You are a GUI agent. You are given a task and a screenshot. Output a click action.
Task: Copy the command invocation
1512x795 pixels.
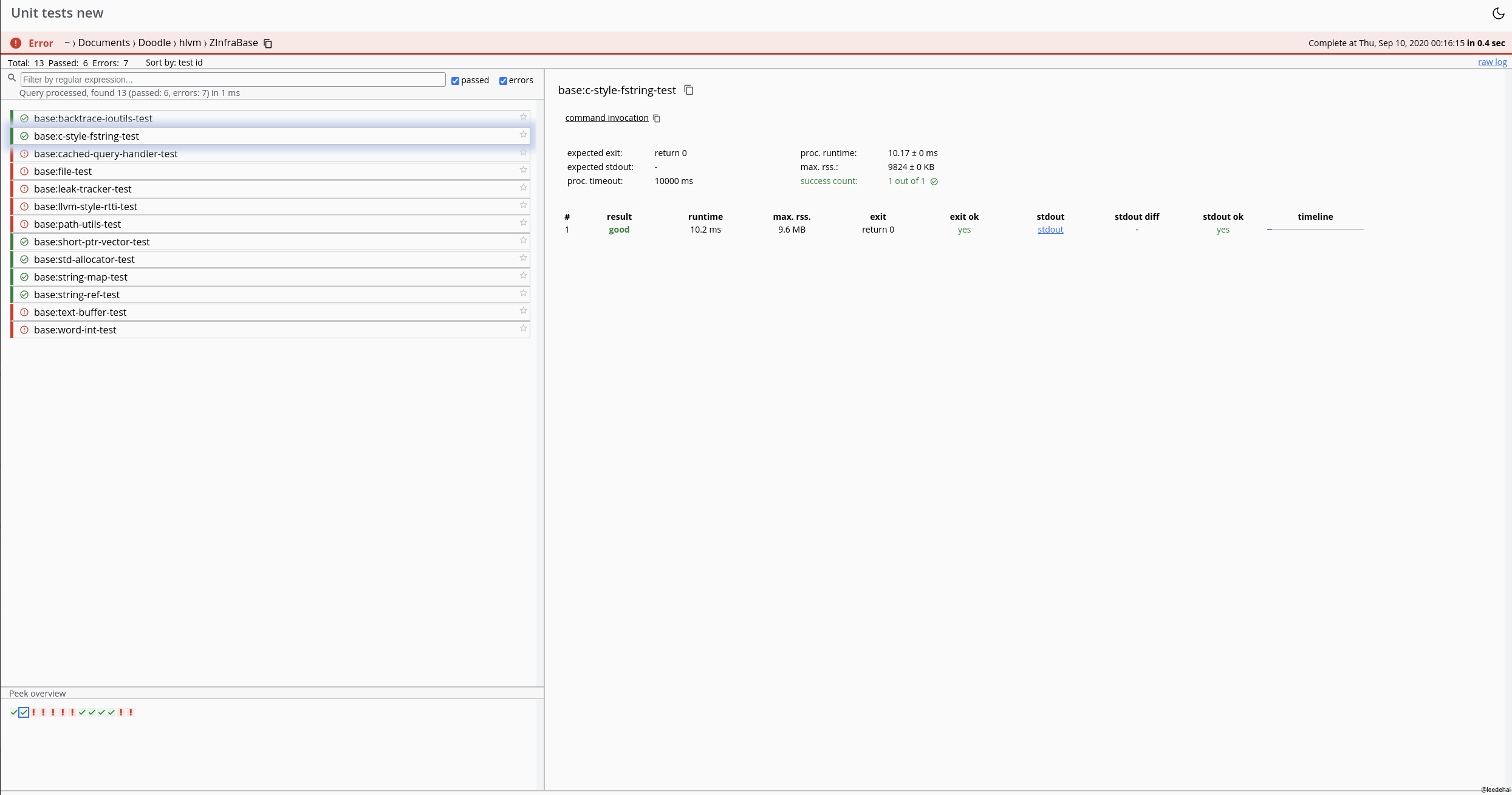[x=657, y=118]
